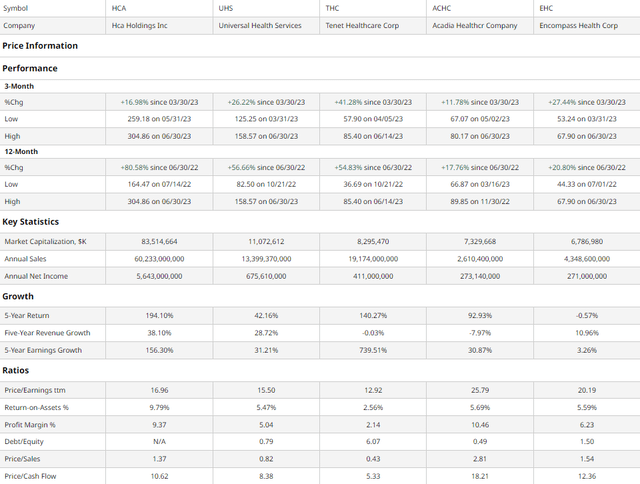This screenshot has height=484, width=640.
Task: Click the Annual Sales row label
Action: [25, 259]
